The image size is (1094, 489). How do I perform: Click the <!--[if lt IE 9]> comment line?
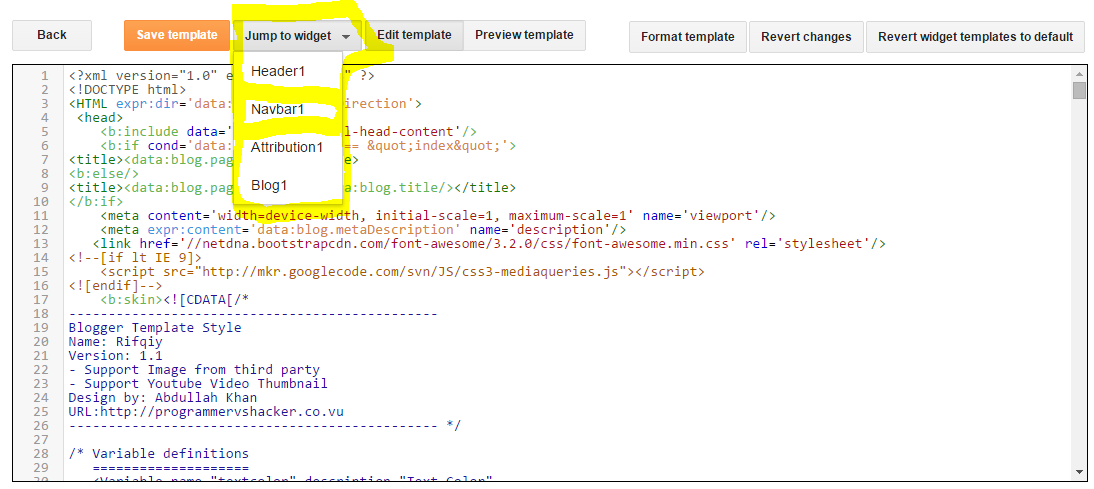coord(135,257)
